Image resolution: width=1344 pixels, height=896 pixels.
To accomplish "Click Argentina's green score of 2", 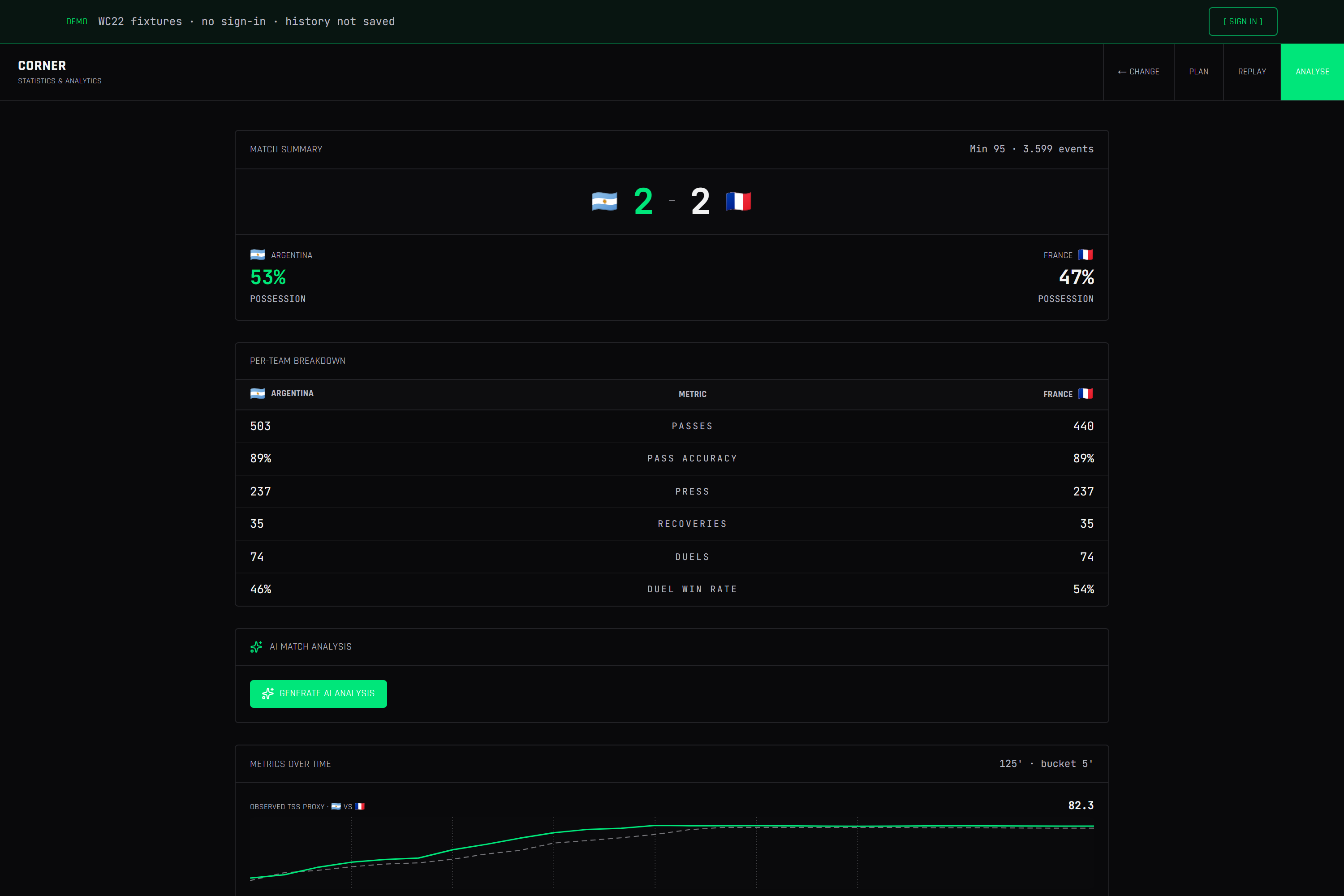I will [x=643, y=202].
